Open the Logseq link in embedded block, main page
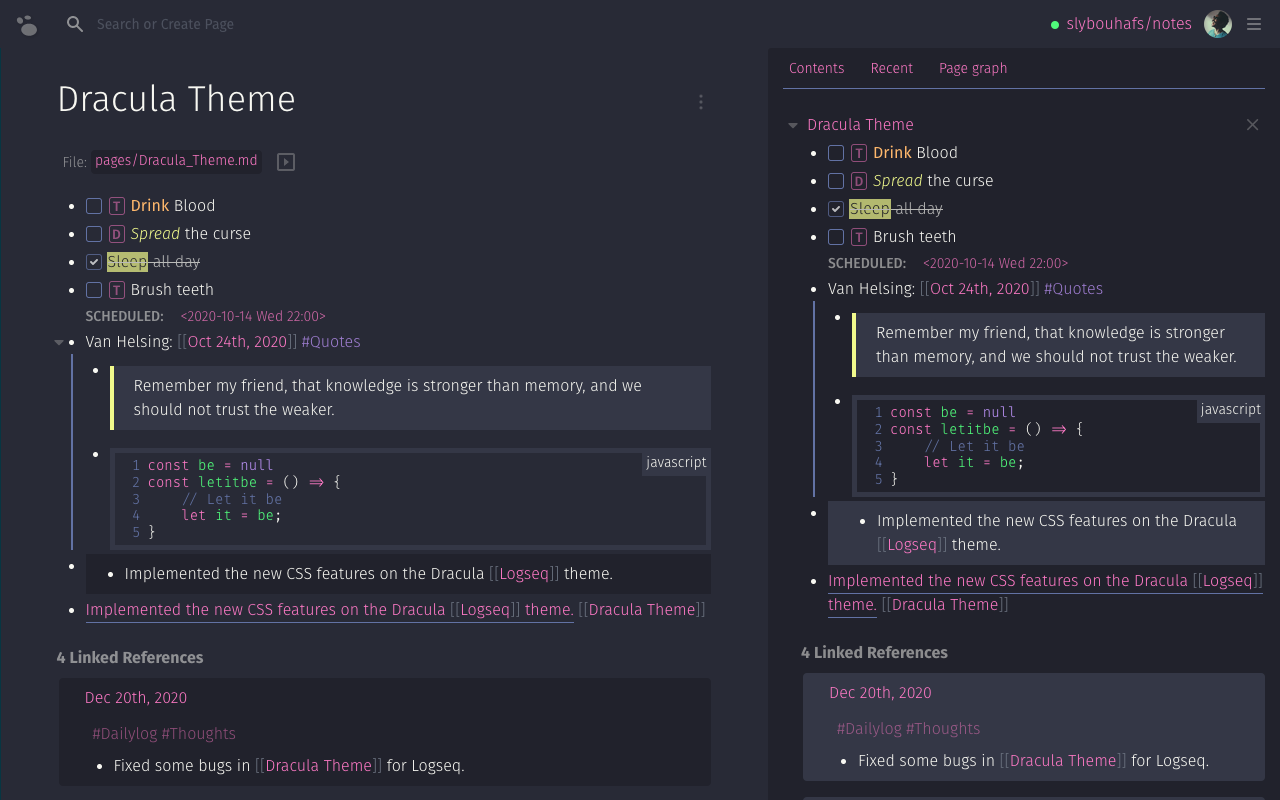The width and height of the screenshot is (1280, 800). pos(526,574)
